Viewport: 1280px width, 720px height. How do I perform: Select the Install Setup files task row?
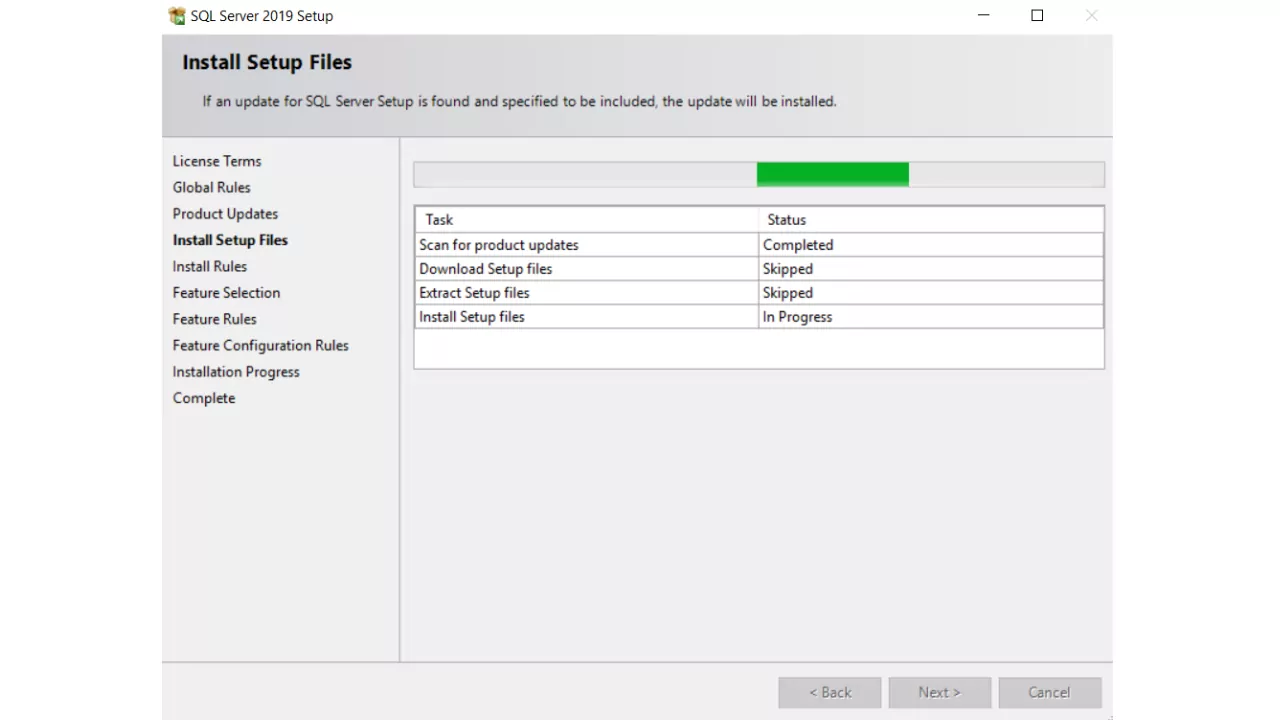click(759, 317)
